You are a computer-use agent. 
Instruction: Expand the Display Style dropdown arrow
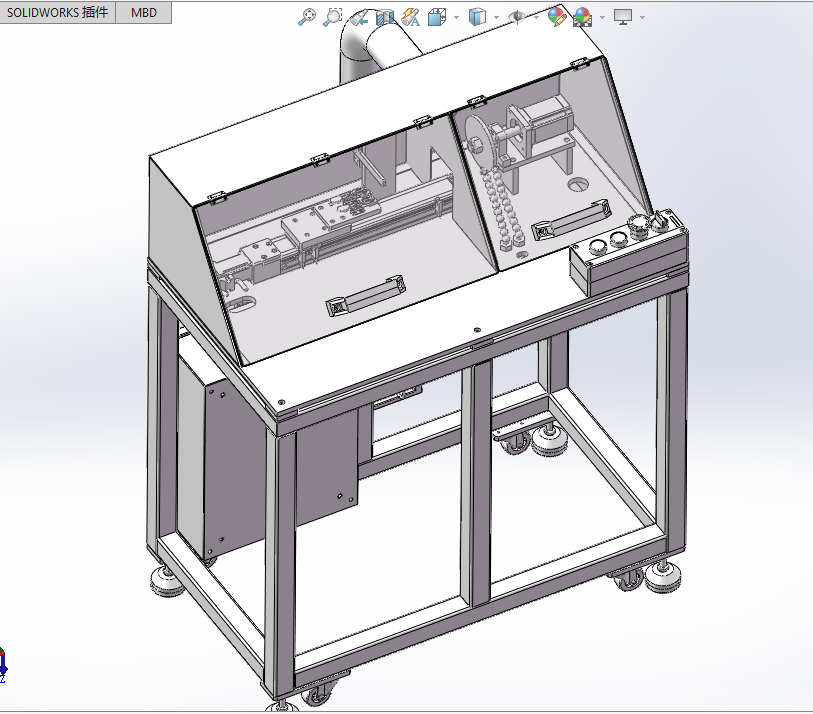pyautogui.click(x=496, y=17)
